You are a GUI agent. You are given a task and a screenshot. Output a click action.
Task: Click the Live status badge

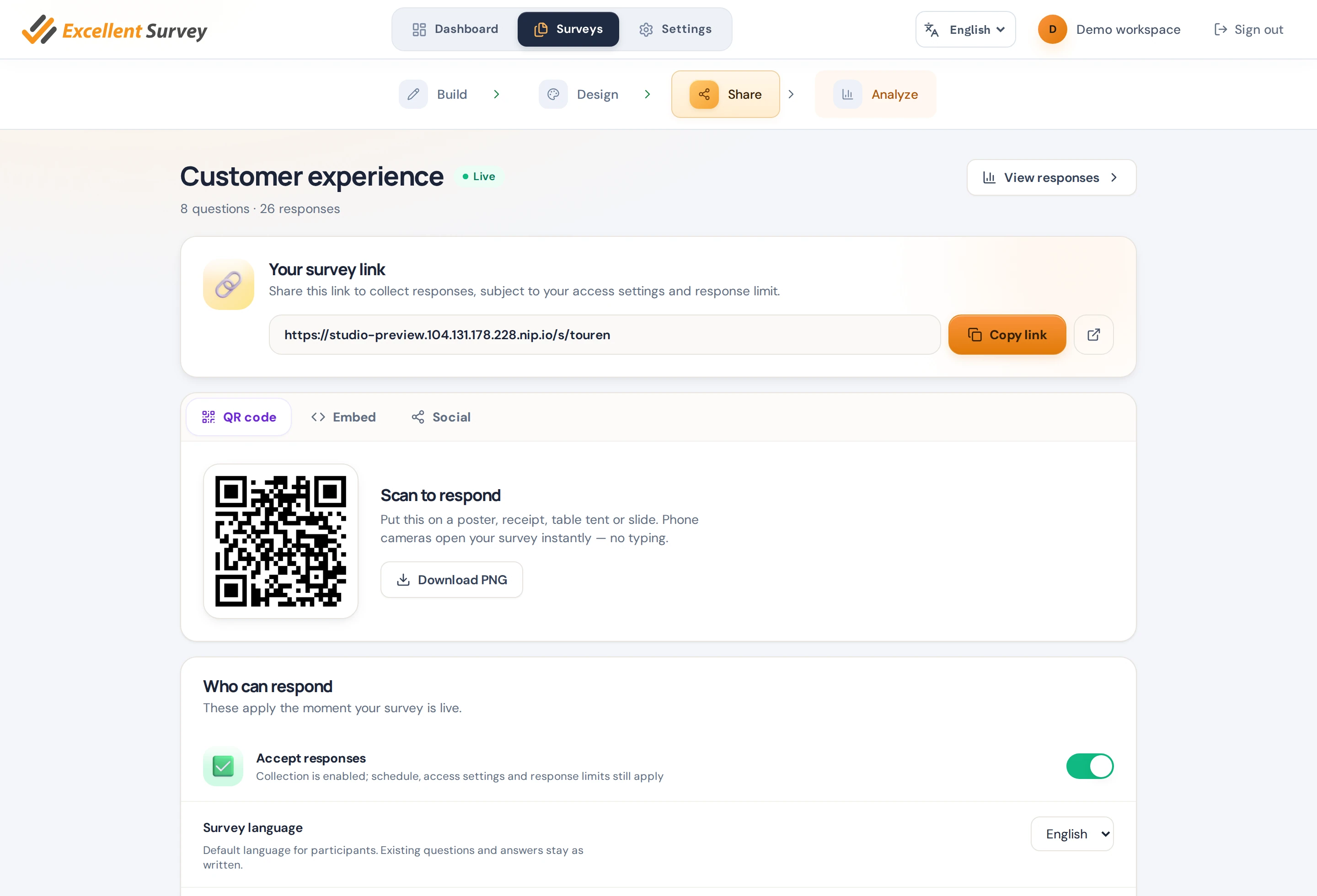[x=479, y=177]
